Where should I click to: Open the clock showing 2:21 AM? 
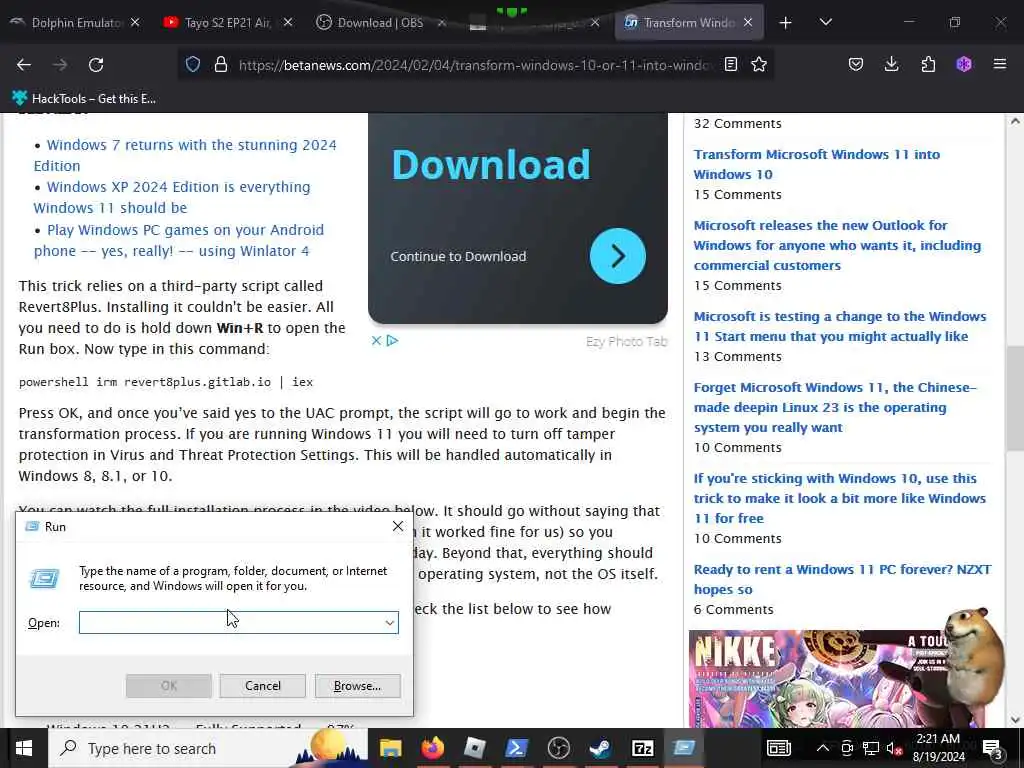coord(938,748)
